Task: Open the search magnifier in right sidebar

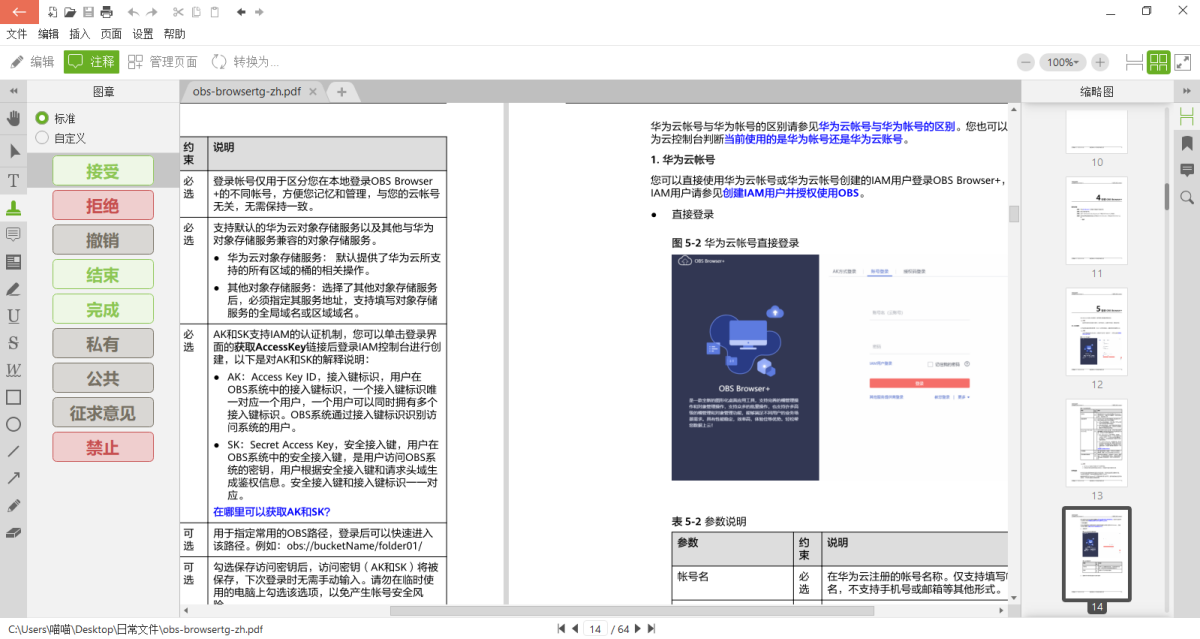Action: tap(1187, 197)
